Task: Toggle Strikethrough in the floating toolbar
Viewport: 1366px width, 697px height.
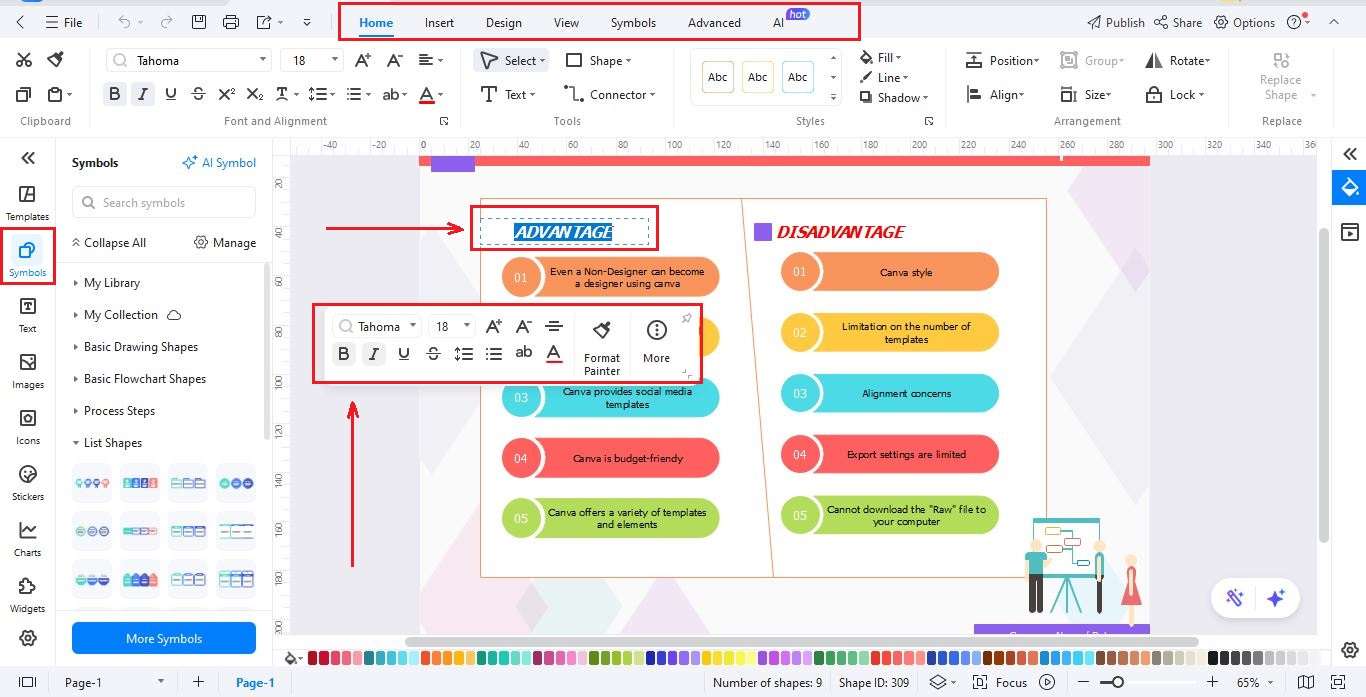Action: [433, 353]
